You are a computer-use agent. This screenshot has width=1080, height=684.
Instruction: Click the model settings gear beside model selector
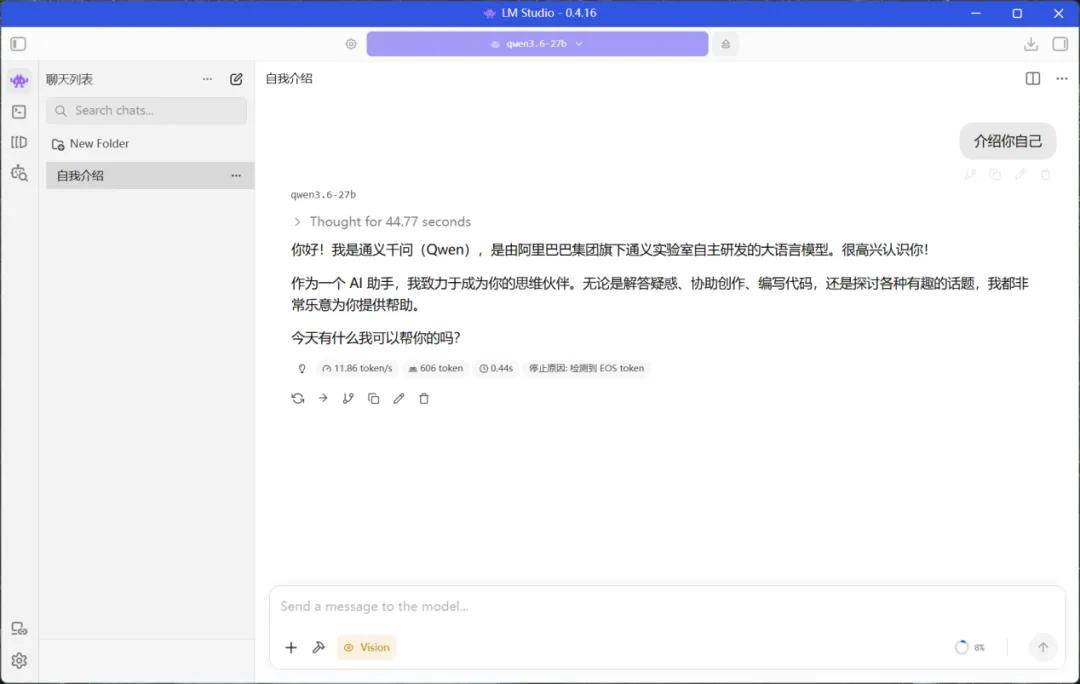[x=351, y=44]
